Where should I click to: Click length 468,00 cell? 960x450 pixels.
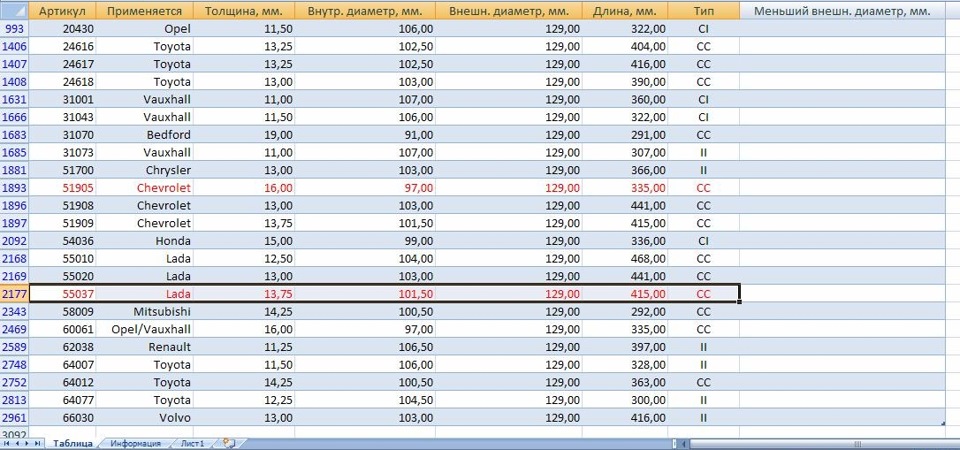pos(625,258)
